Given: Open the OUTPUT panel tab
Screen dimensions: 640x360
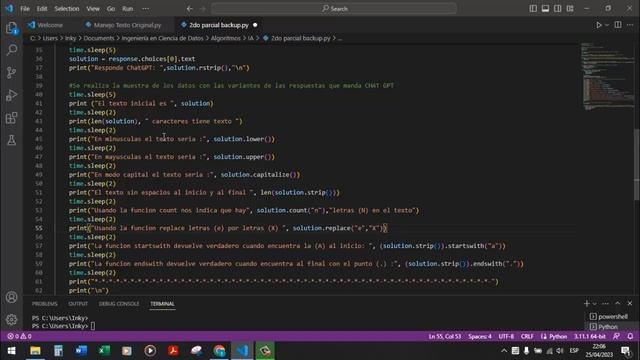Looking at the screenshot, I should click(78, 304).
